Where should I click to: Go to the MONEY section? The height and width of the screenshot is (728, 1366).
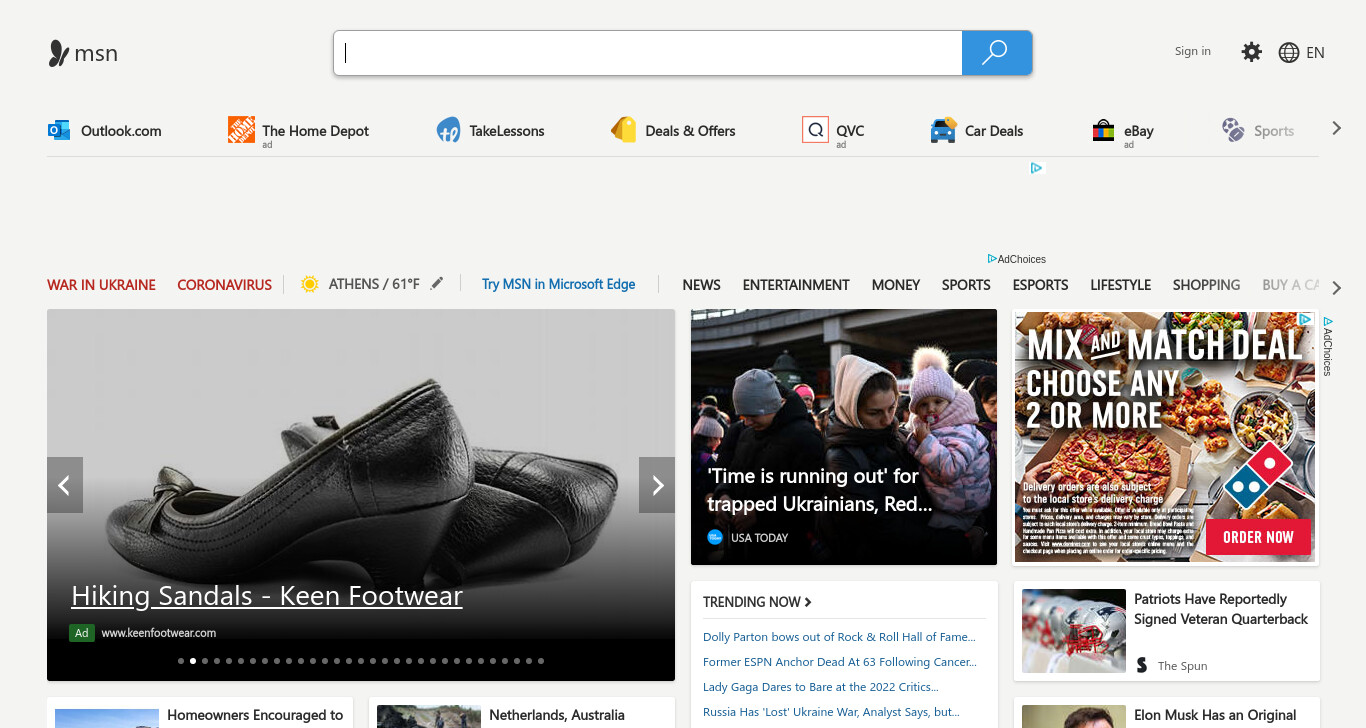tap(895, 285)
